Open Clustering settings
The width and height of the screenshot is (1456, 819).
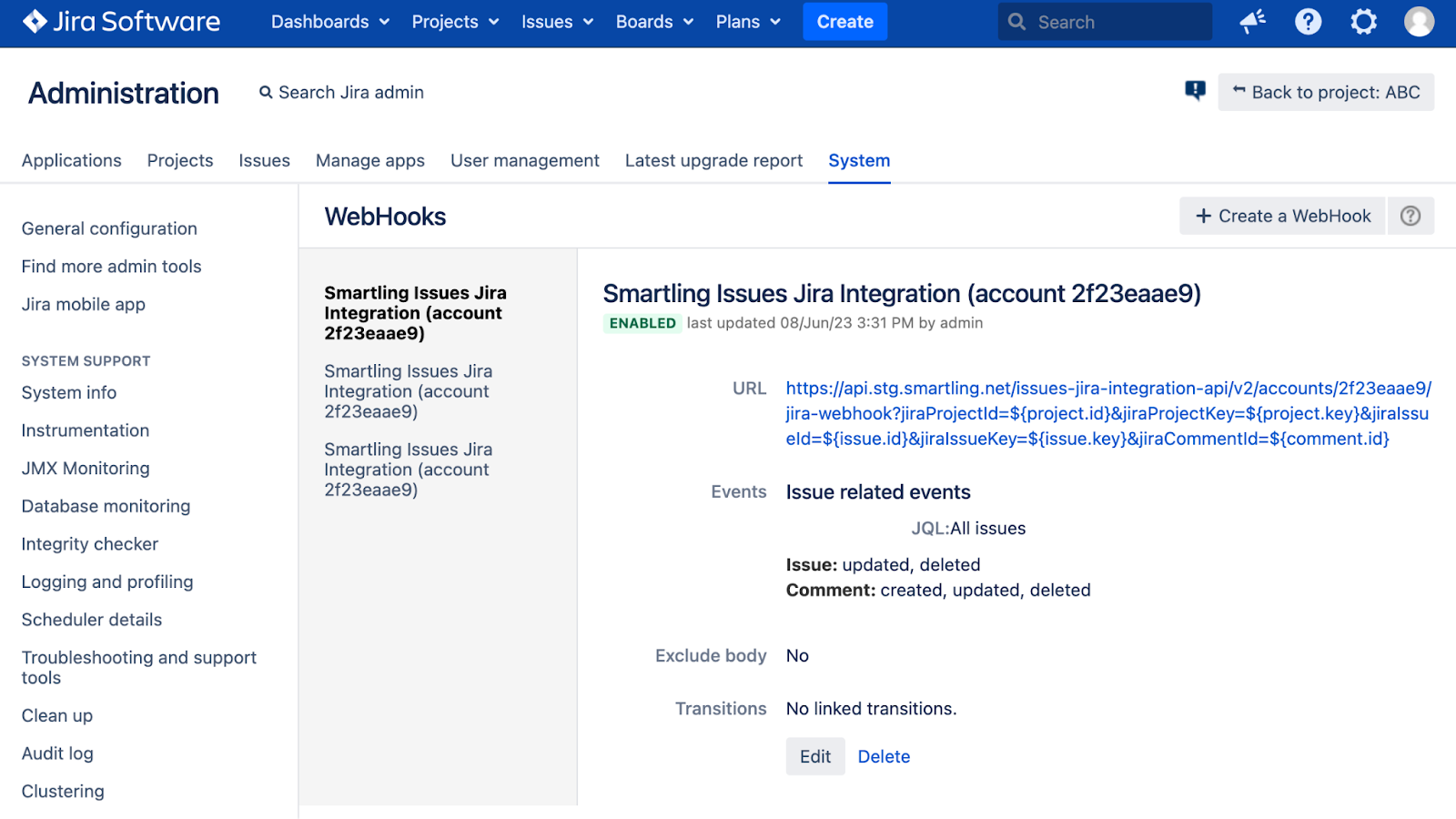[x=63, y=792]
